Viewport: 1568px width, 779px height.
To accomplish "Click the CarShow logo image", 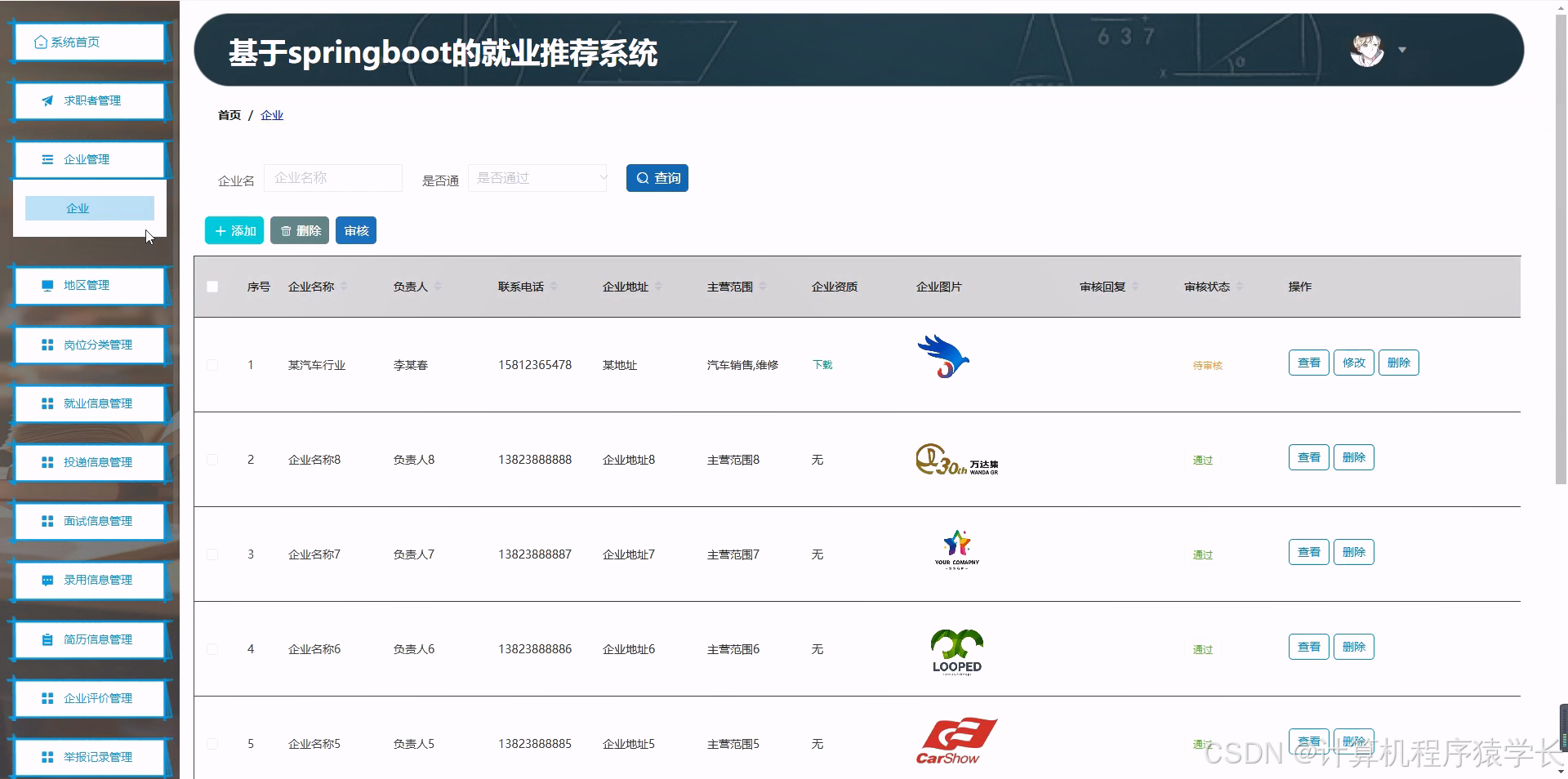I will 957,741.
